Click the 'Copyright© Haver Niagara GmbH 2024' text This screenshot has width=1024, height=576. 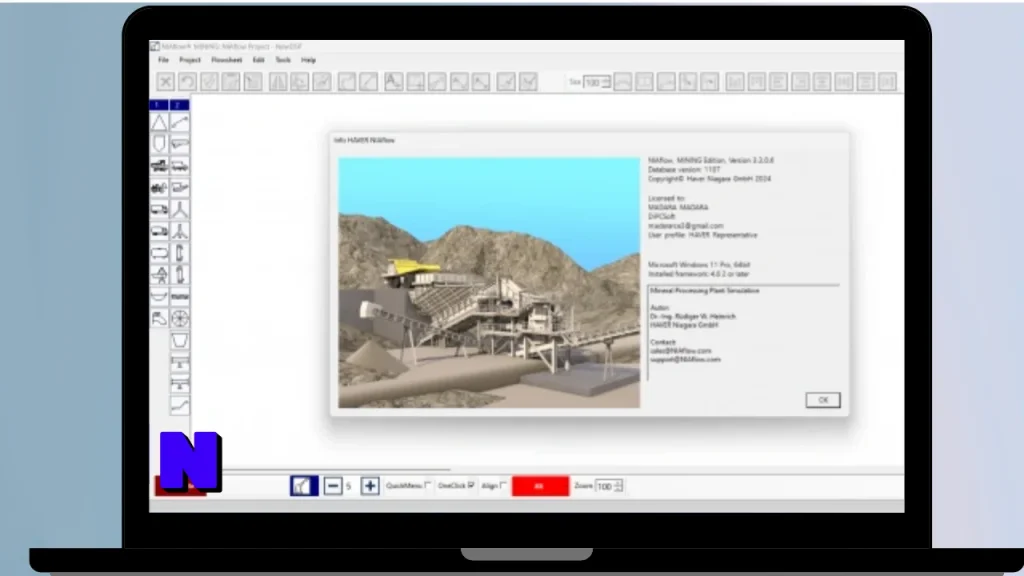709,179
